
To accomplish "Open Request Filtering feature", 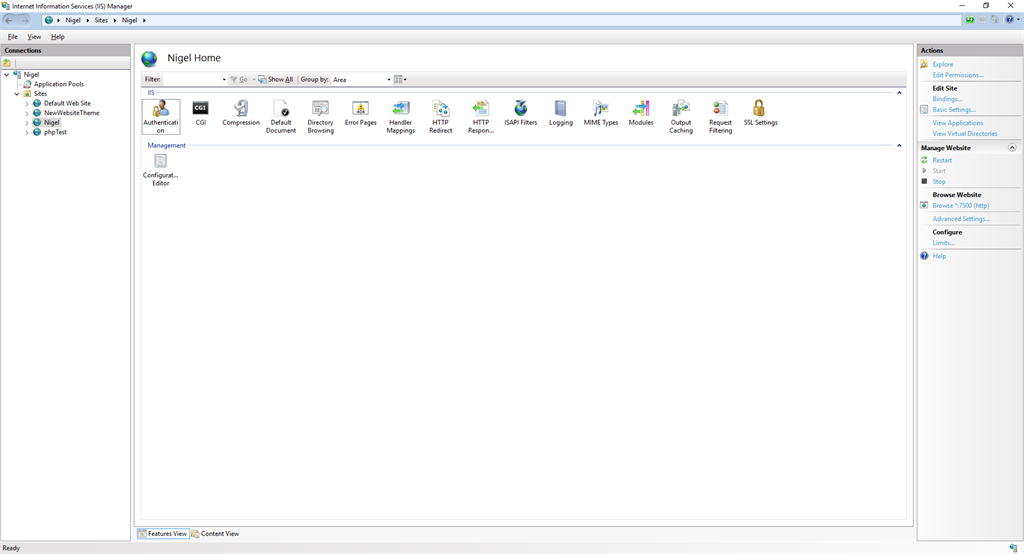I will pos(720,117).
